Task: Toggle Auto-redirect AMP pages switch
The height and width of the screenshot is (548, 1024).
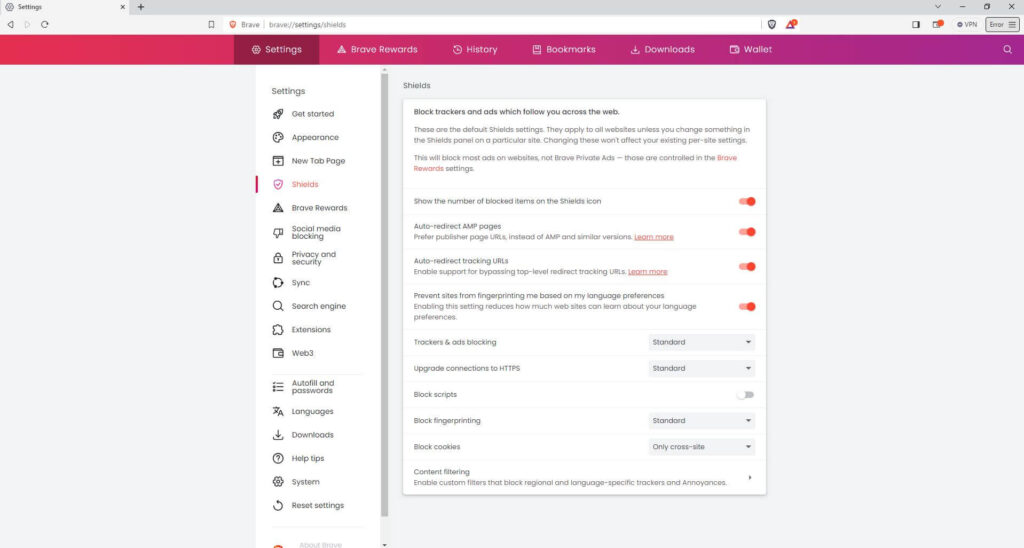Action: pos(747,232)
